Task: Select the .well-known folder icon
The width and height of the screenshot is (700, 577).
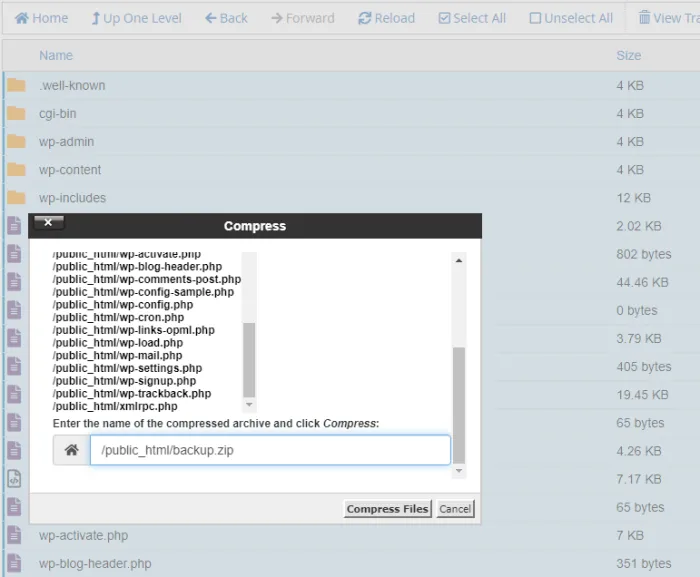Action: [16, 85]
